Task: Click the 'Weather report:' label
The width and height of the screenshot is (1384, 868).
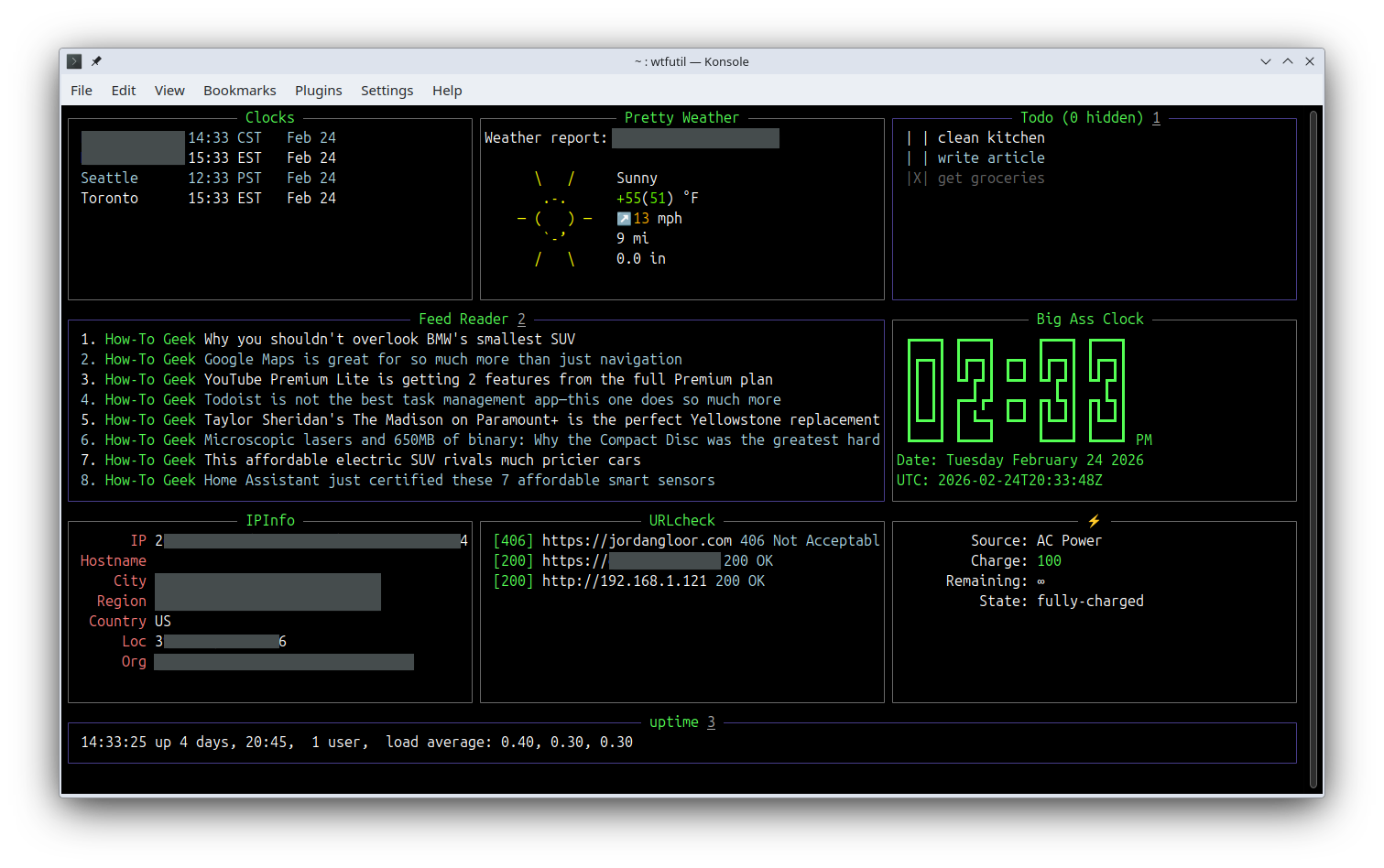Action: click(545, 137)
